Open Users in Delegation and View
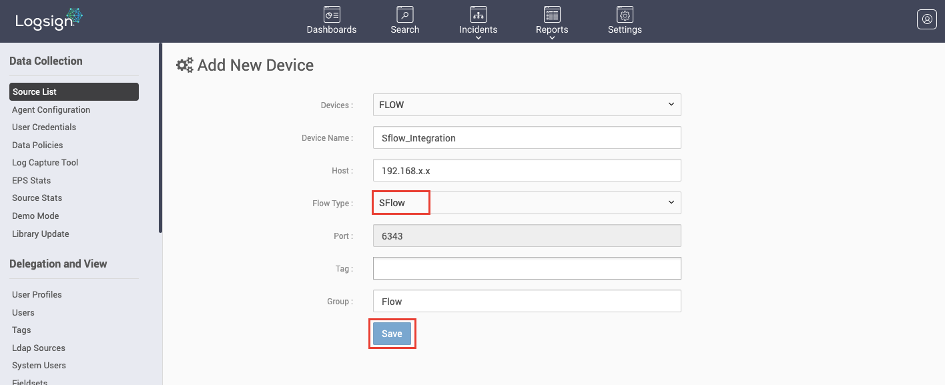The width and height of the screenshot is (945, 385). pos(23,313)
